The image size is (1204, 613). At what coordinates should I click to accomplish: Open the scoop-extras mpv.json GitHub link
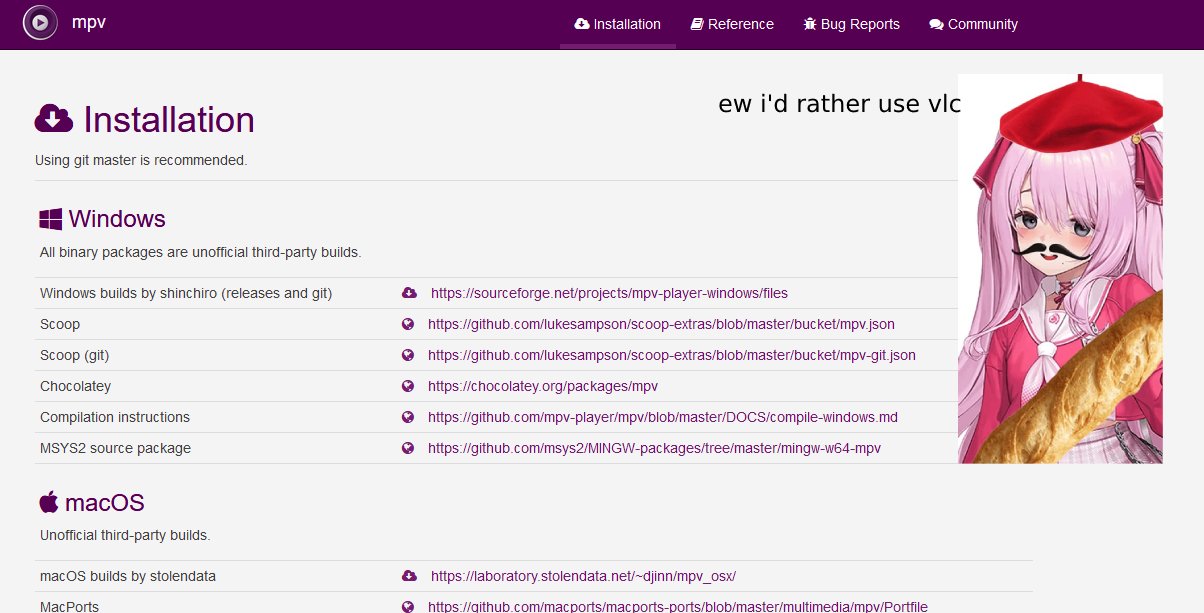click(x=661, y=324)
